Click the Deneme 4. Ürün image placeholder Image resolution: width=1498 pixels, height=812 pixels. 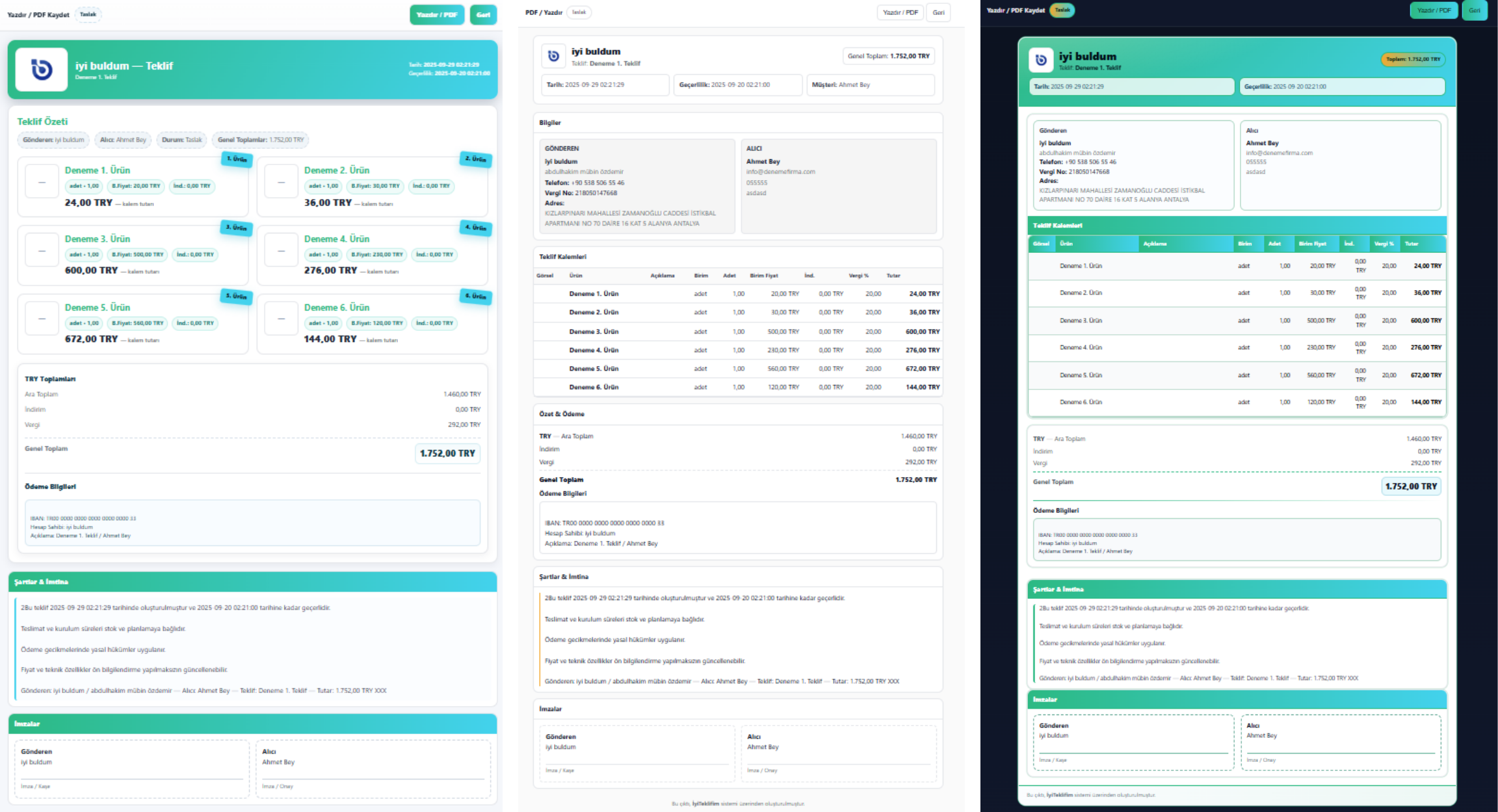(281, 251)
